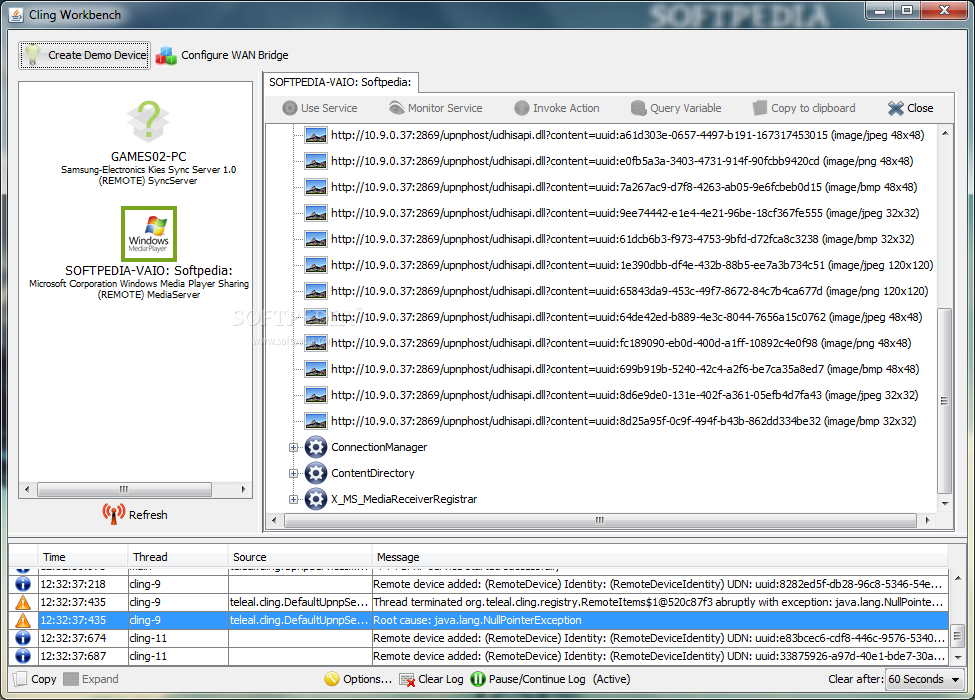The width and height of the screenshot is (975, 700).
Task: Select the GAMES02-PC question mark device icon
Action: point(148,121)
